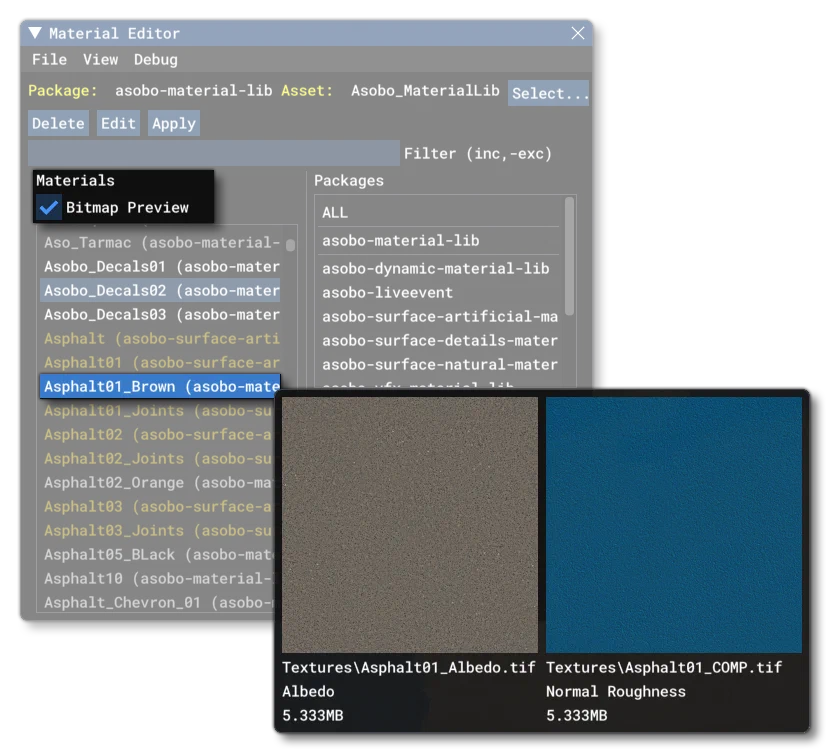Select Asphalt01_Joints material

157,411
